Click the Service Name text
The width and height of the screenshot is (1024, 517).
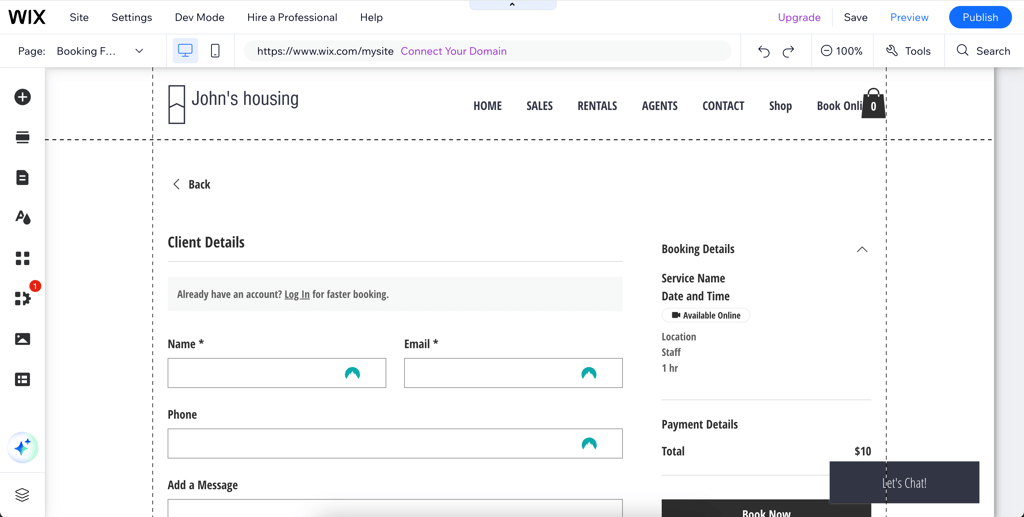point(693,278)
